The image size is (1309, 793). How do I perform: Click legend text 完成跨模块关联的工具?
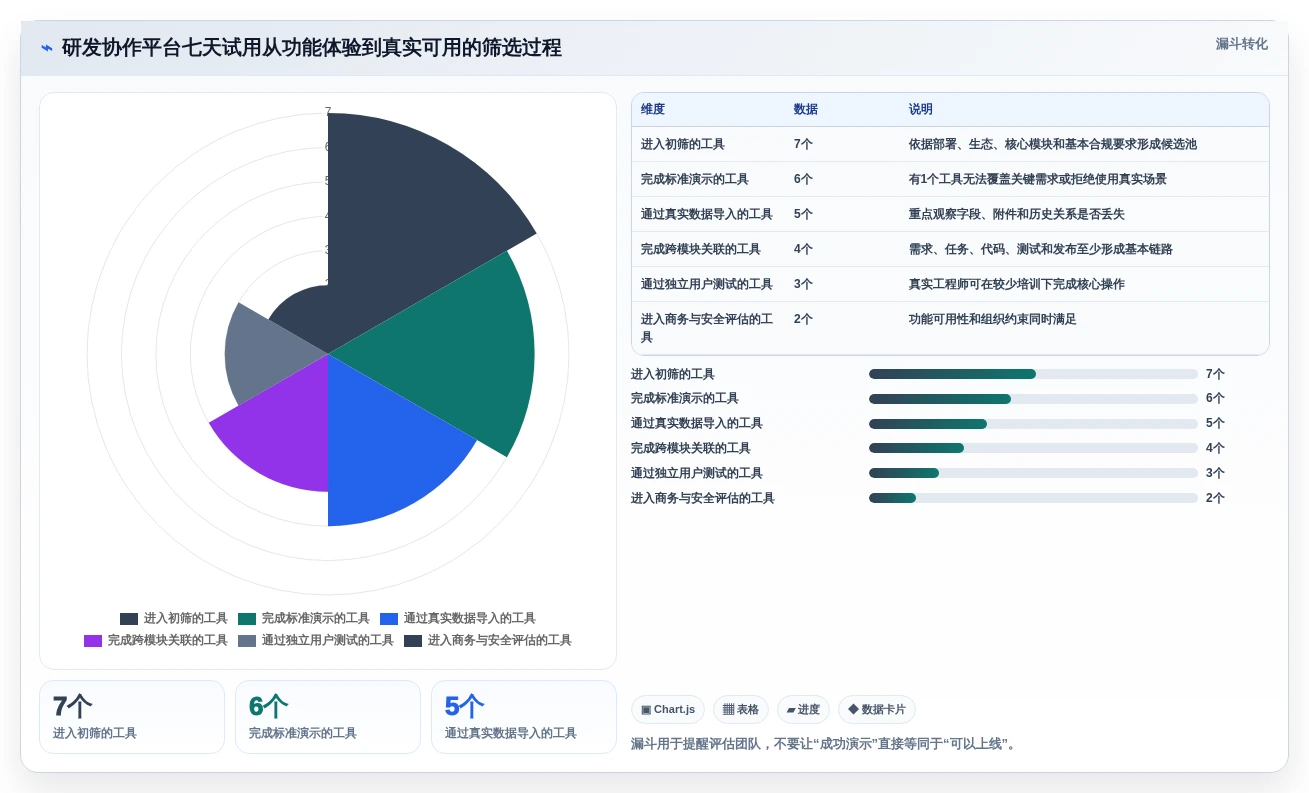pos(168,641)
